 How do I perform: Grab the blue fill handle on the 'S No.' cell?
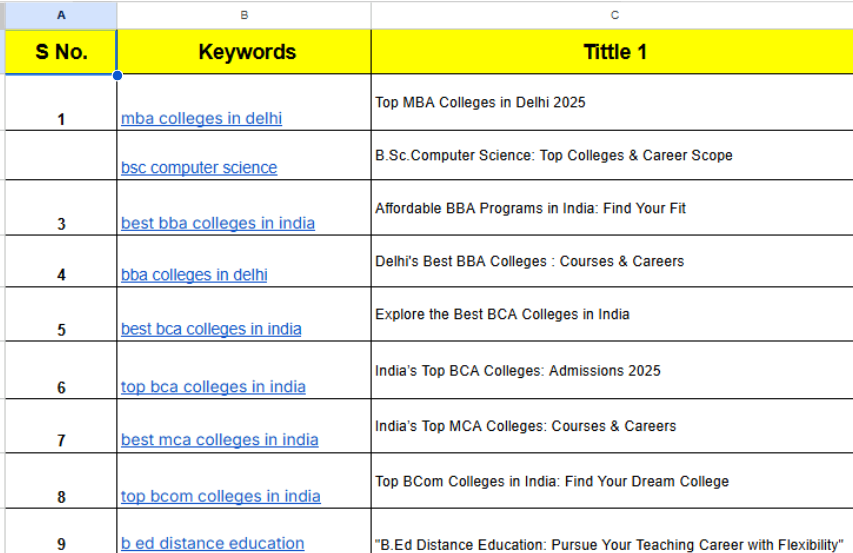pyautogui.click(x=117, y=75)
